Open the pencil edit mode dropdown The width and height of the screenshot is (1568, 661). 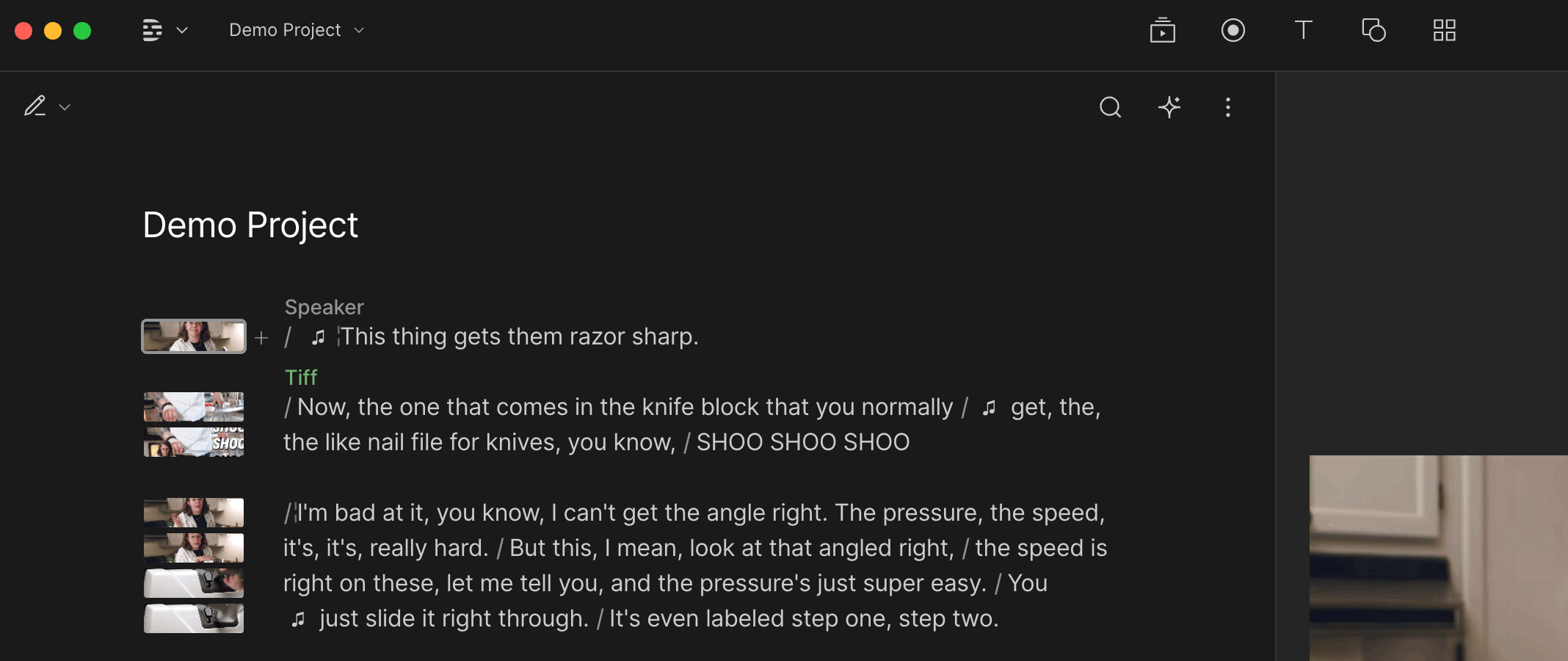point(46,107)
